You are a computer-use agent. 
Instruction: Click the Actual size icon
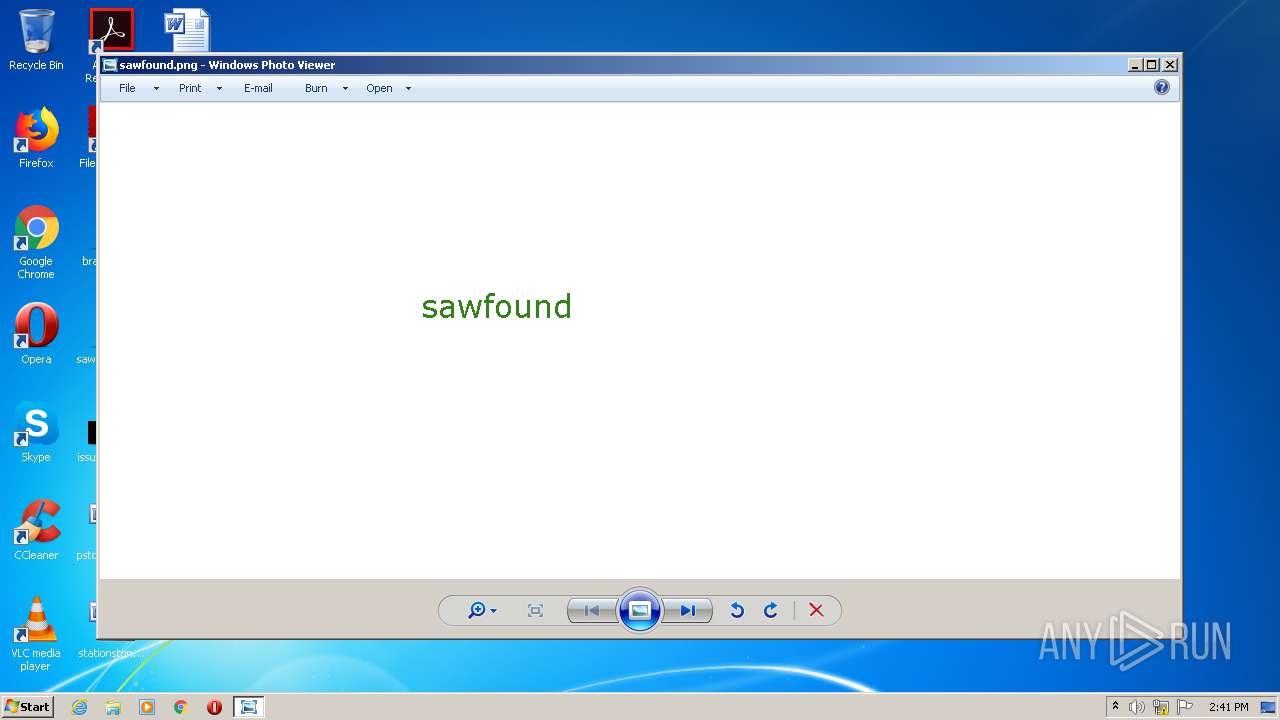[x=535, y=610]
